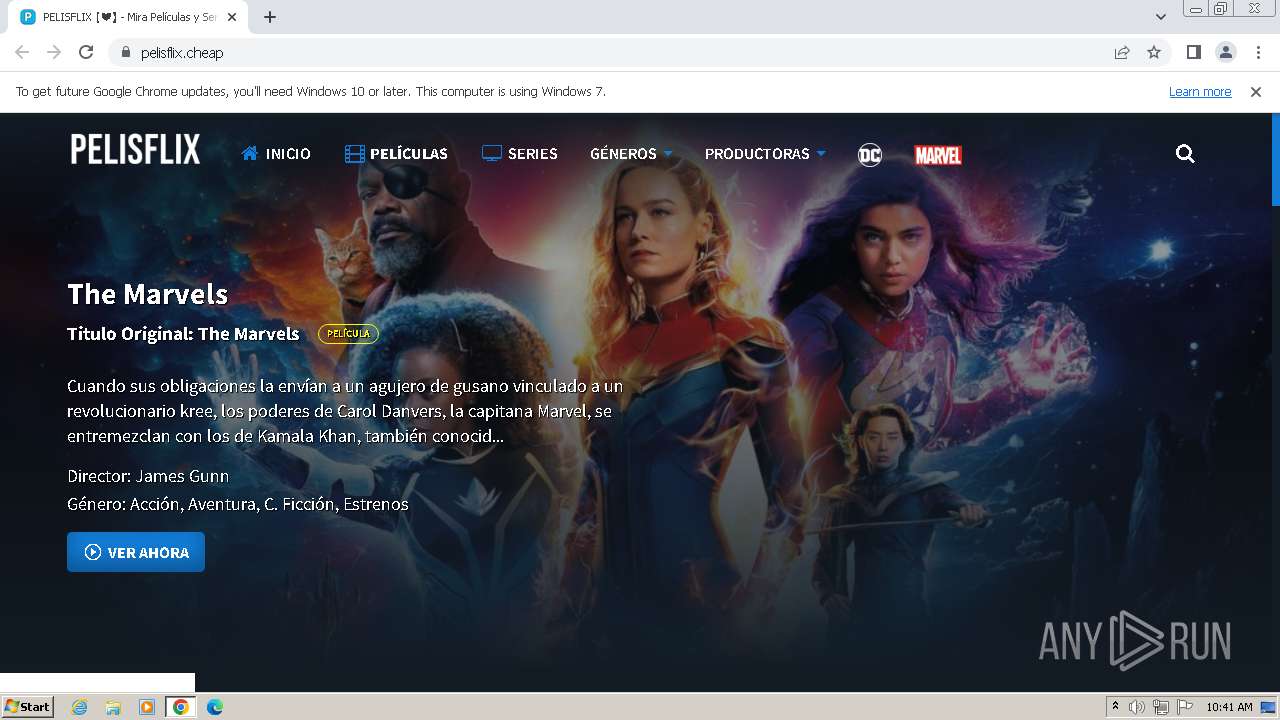Open the C. Ficción genre link
This screenshot has width=1280, height=720.
pyautogui.click(x=300, y=504)
